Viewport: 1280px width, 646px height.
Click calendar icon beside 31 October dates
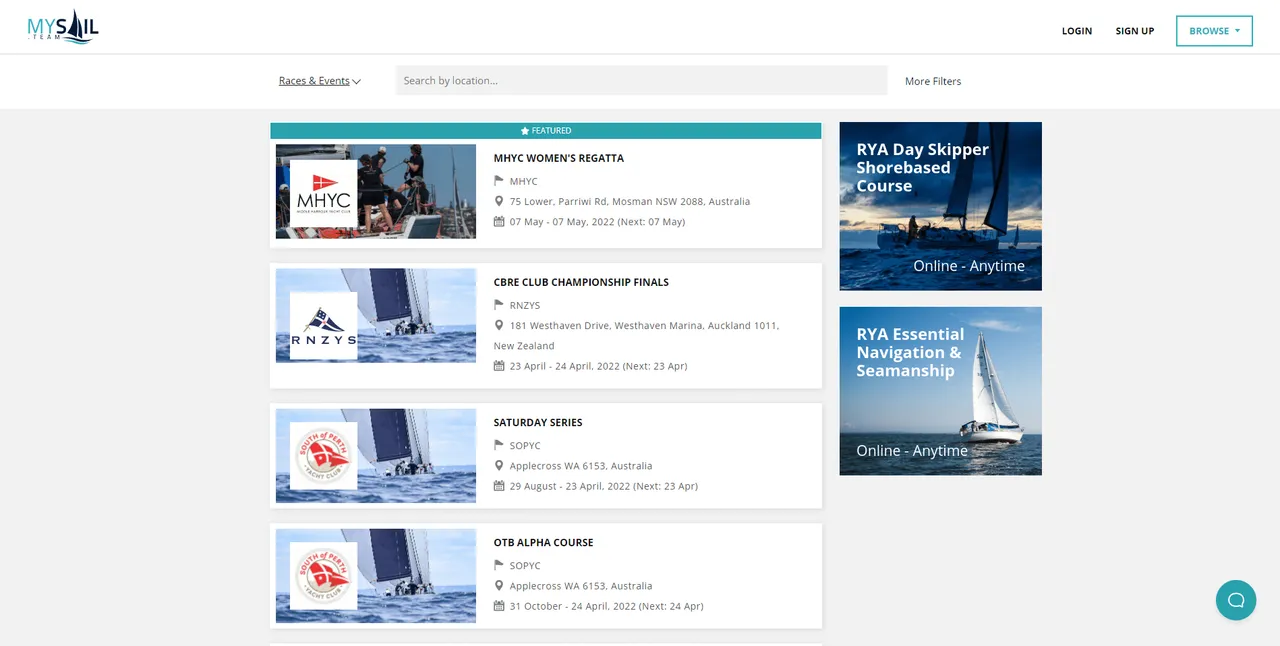pos(499,605)
